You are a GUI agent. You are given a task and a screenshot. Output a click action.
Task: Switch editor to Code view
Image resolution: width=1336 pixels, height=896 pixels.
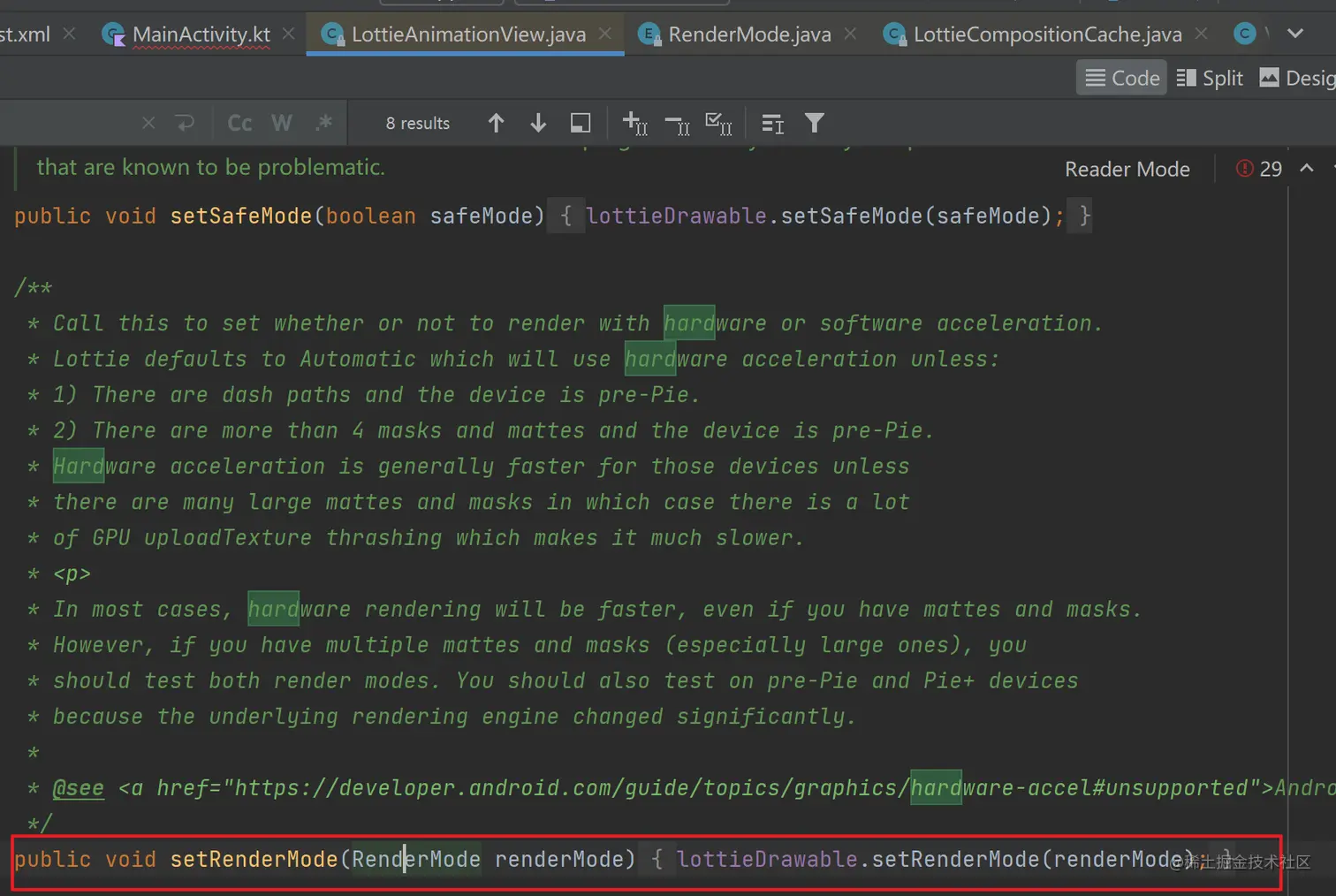pyautogui.click(x=1122, y=78)
